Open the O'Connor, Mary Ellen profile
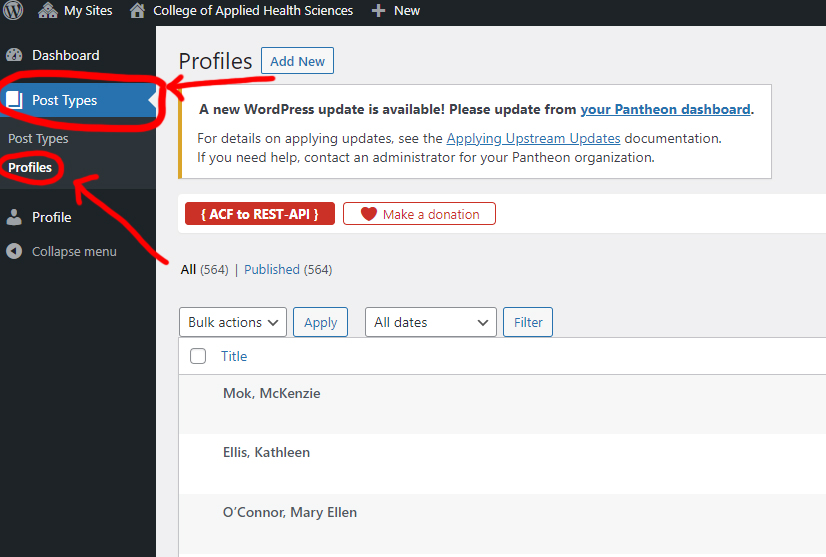826x557 pixels. click(x=290, y=512)
